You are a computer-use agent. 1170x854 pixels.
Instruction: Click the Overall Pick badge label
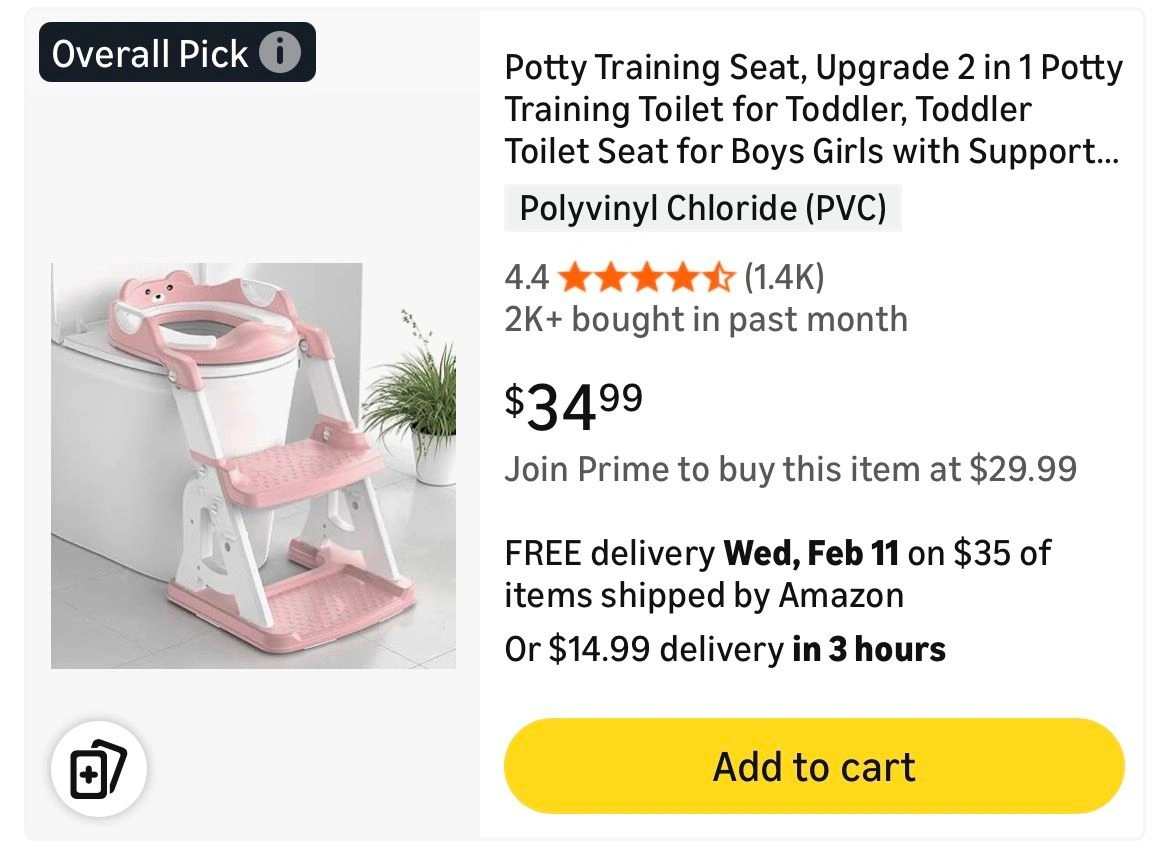point(150,53)
